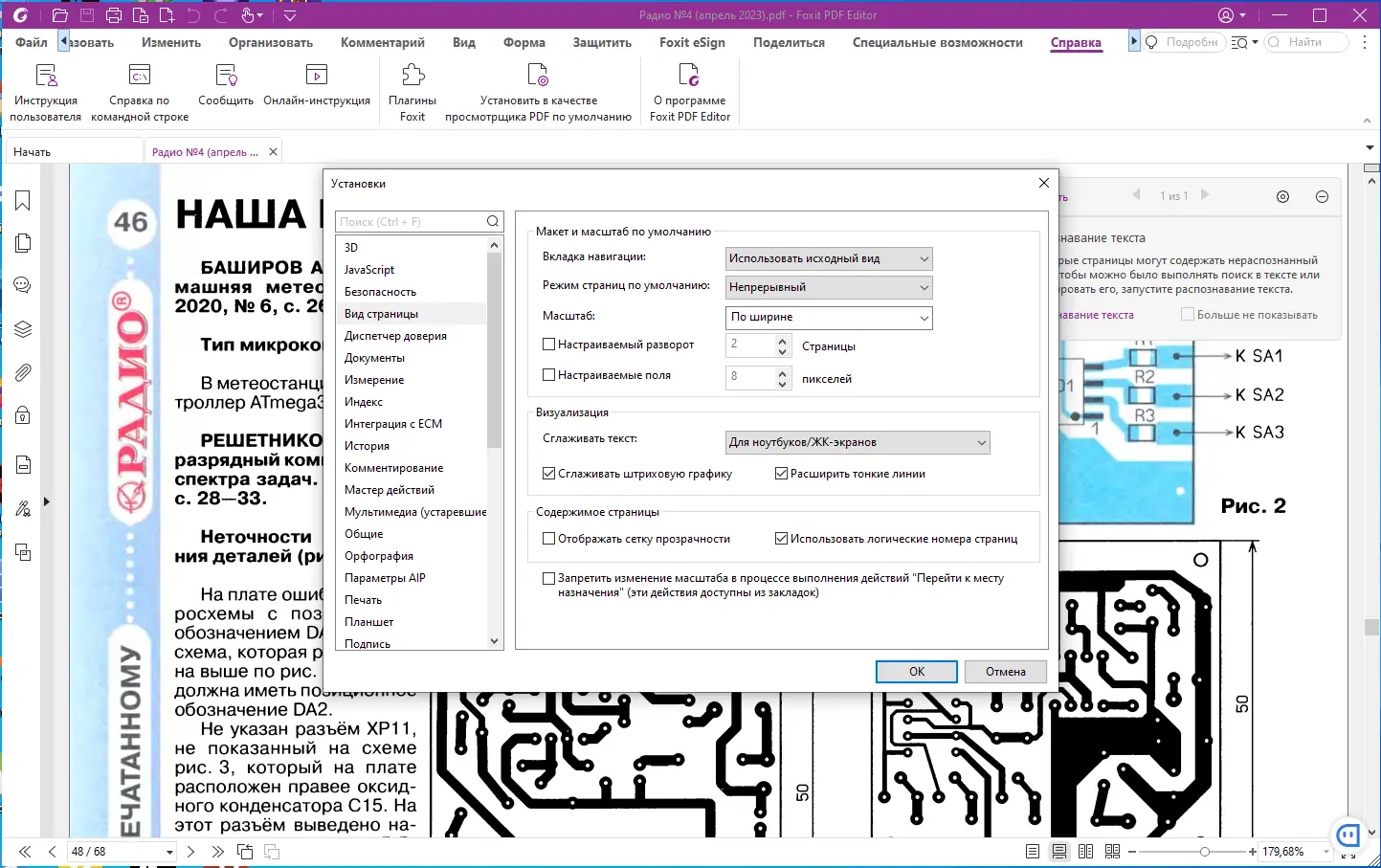The image size is (1381, 868).
Task: Select the Continuous page view icon
Action: click(x=1059, y=850)
